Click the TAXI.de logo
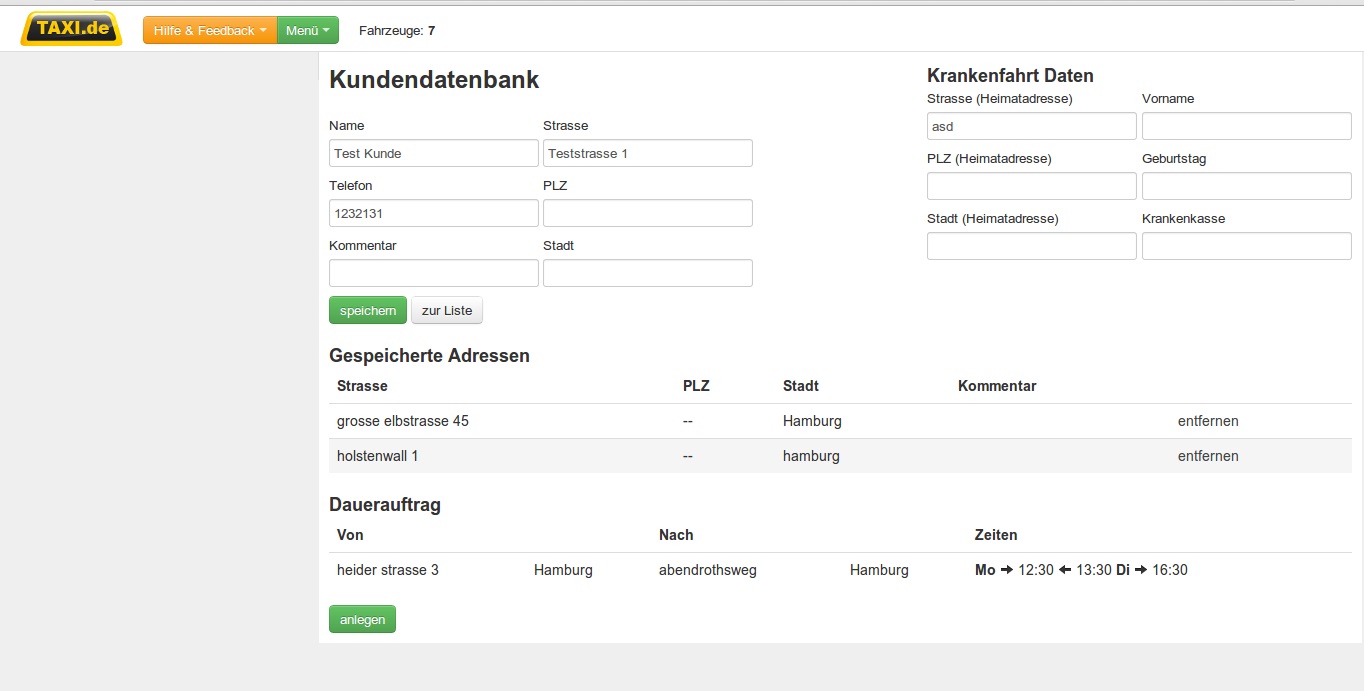Screen dimensions: 1364x691 tap(71, 29)
